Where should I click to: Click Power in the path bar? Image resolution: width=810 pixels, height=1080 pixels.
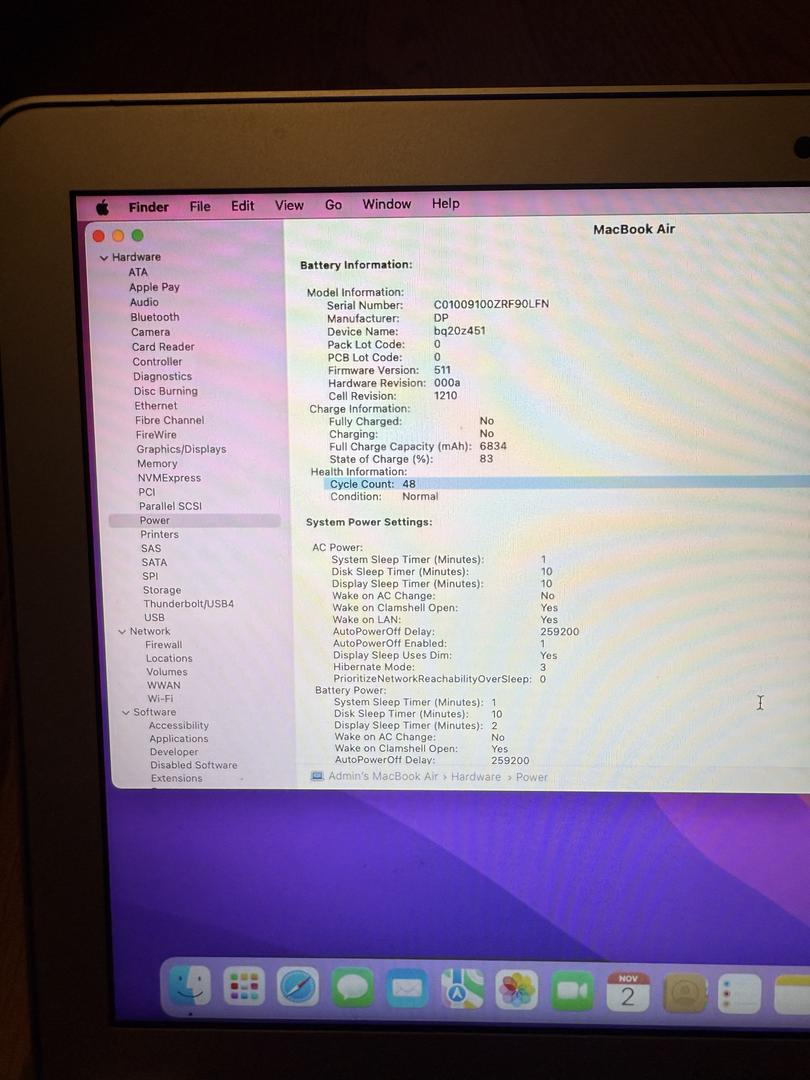click(532, 777)
